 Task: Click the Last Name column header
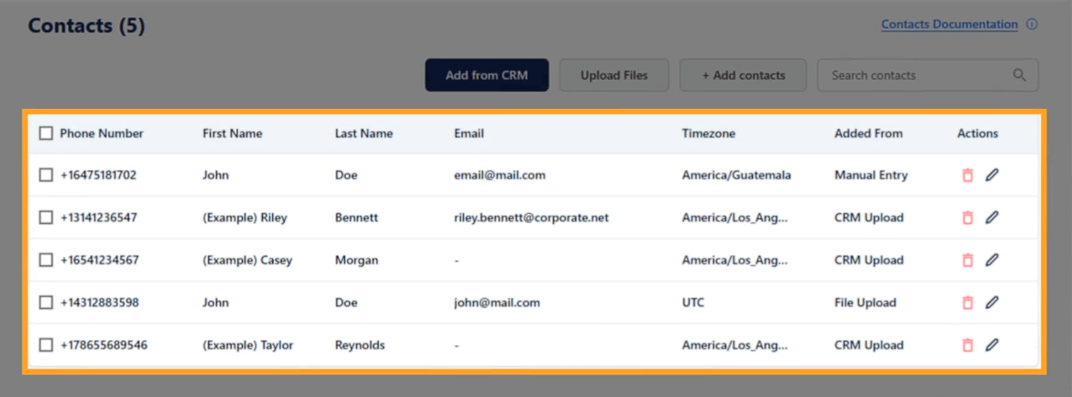[x=364, y=133]
